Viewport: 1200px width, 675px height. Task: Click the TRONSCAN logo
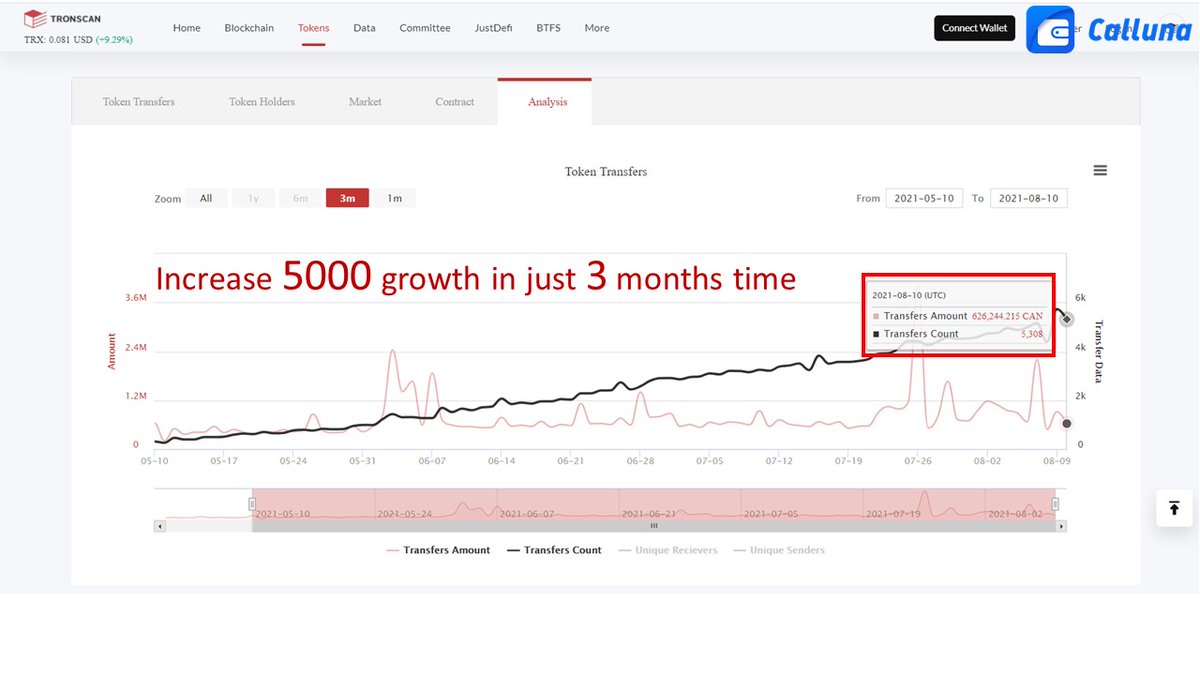62,18
